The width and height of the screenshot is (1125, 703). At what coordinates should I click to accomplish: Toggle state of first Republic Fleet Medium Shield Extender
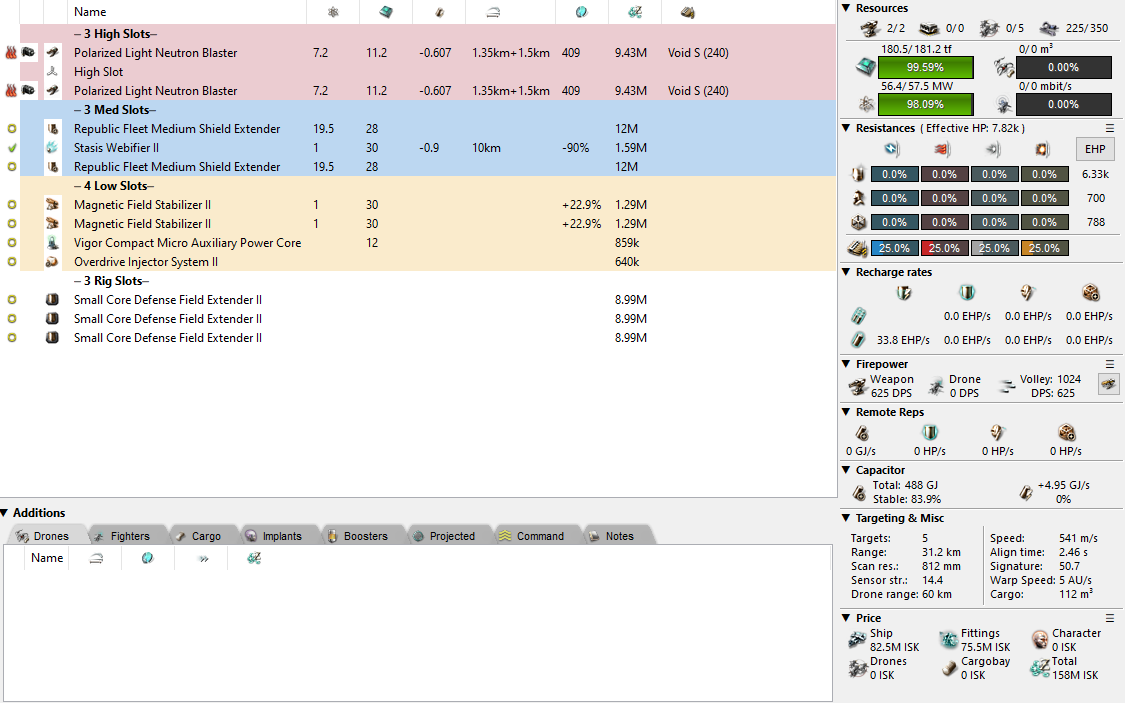(11, 129)
